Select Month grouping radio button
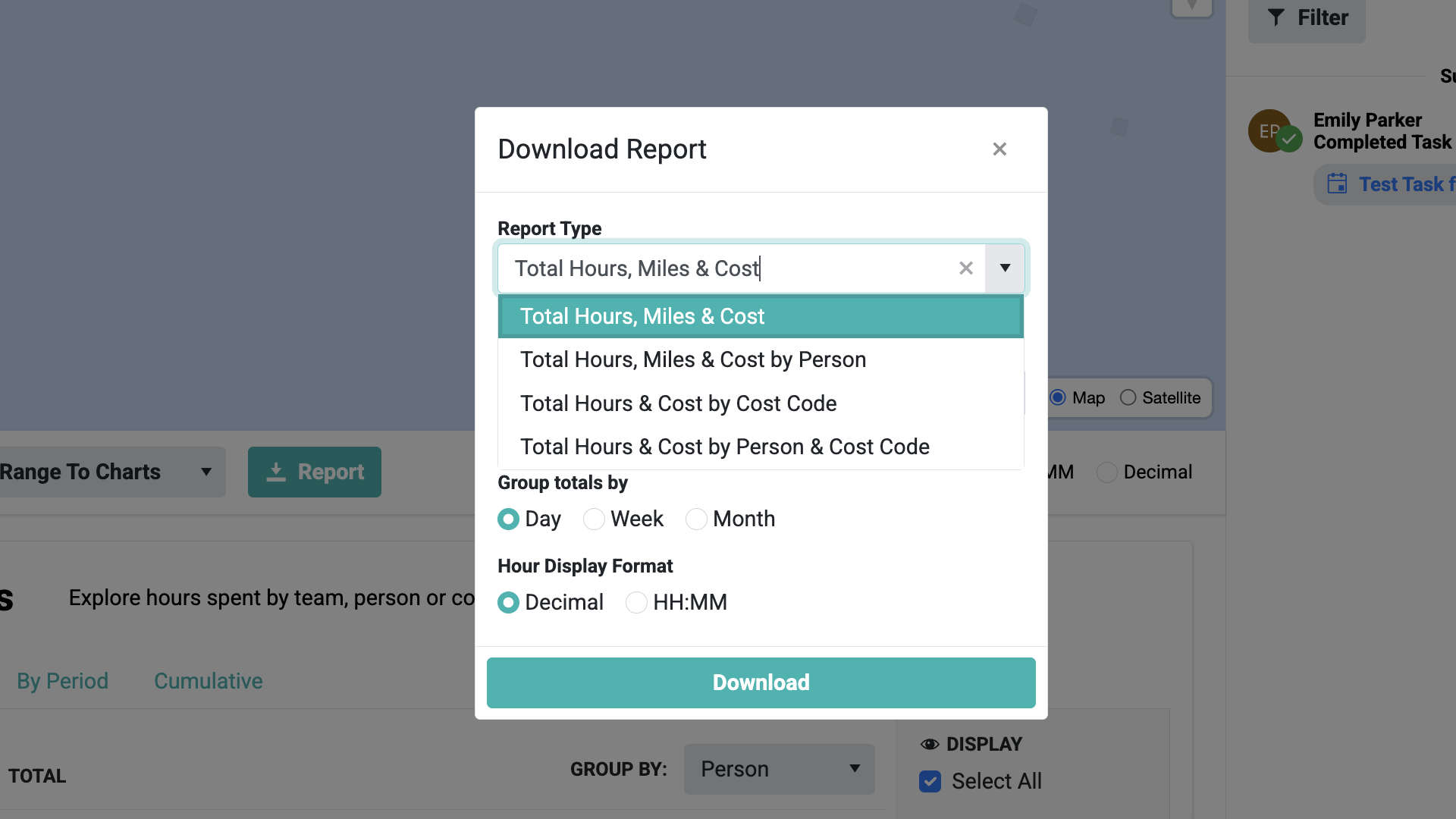Screen dimensions: 1456x819 (x=696, y=519)
